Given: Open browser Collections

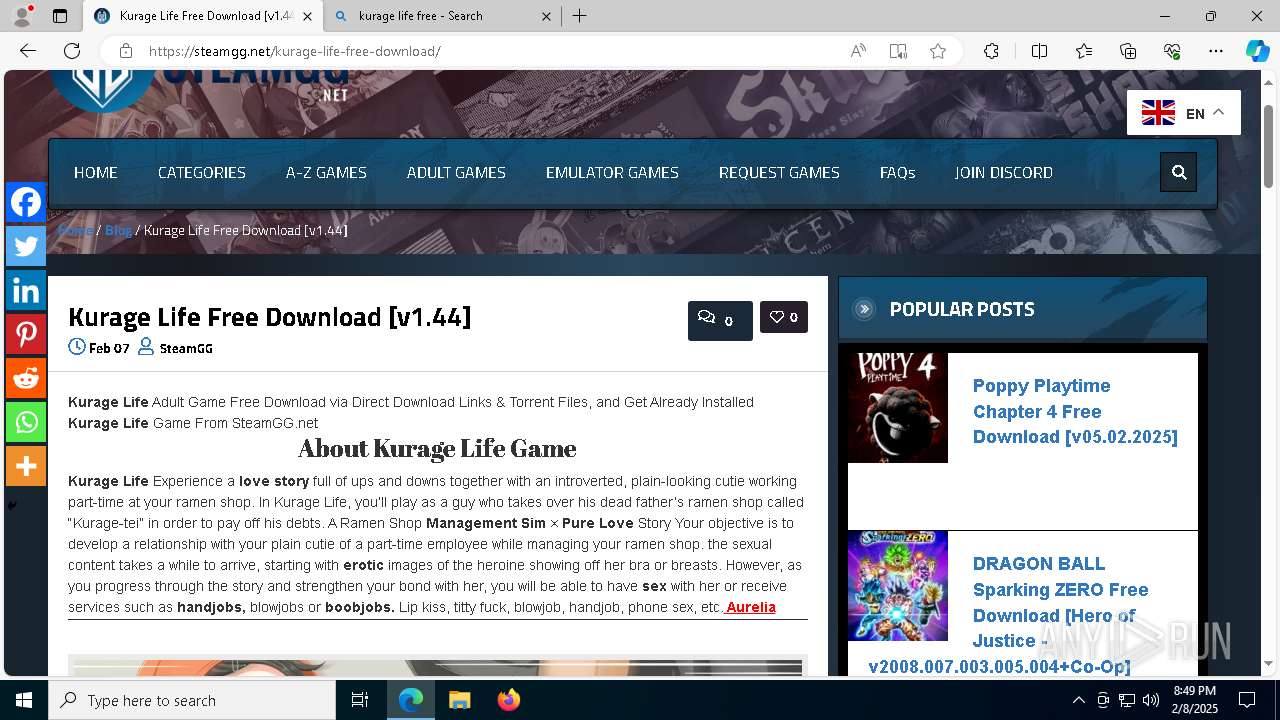Looking at the screenshot, I should (1128, 51).
